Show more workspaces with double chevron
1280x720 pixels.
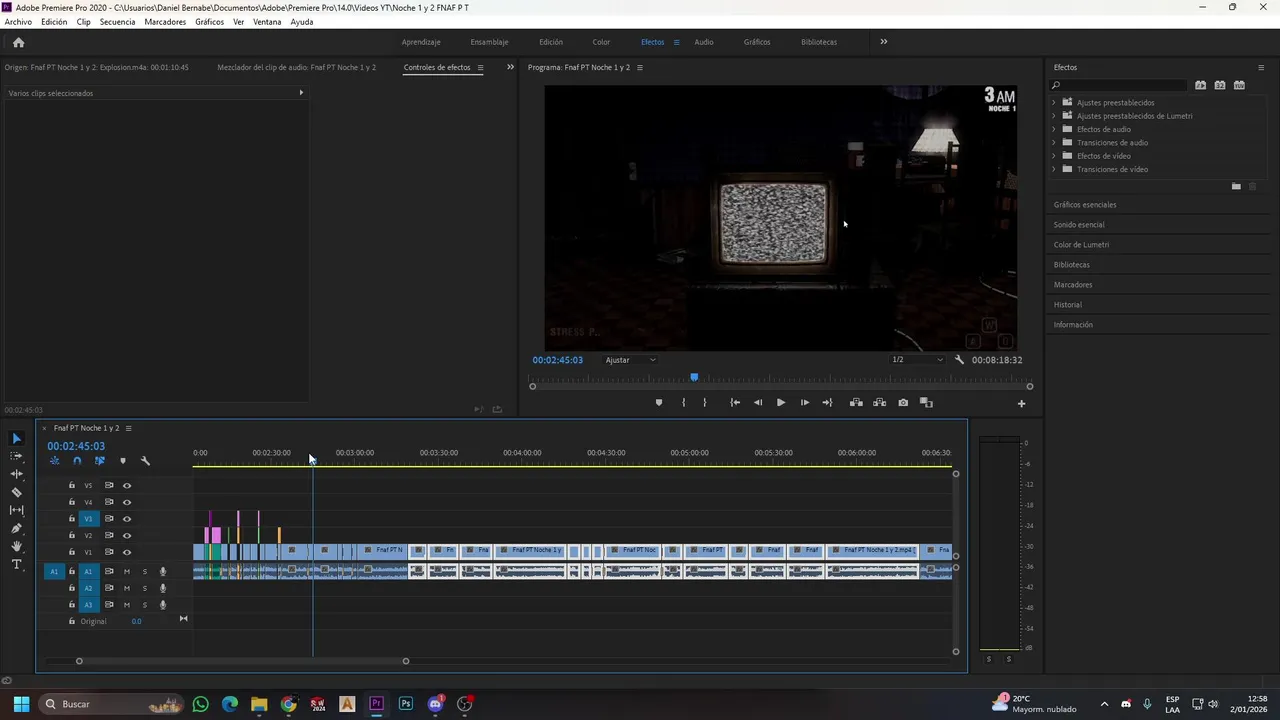click(883, 42)
